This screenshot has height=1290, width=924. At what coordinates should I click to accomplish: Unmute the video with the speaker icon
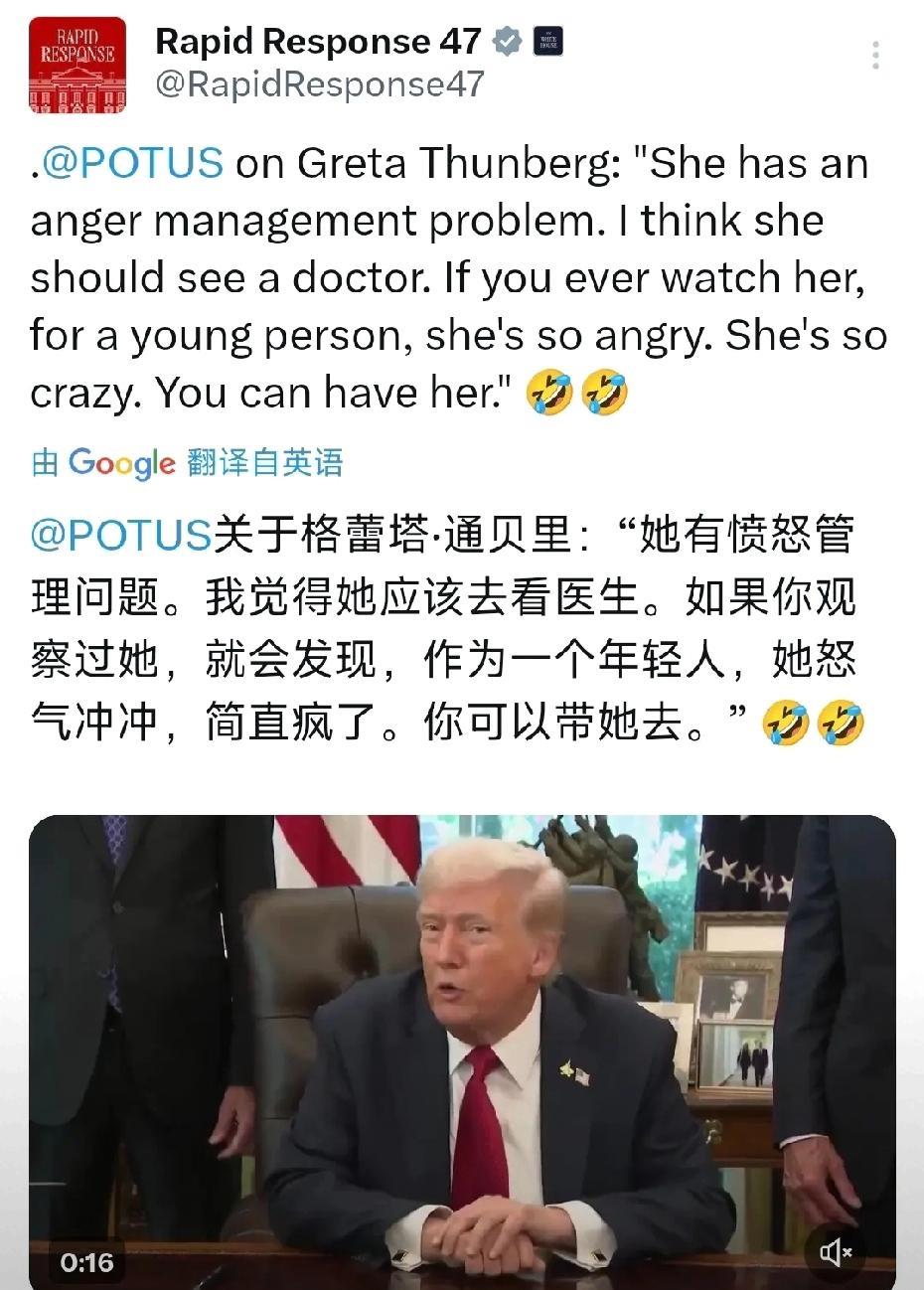(836, 1252)
